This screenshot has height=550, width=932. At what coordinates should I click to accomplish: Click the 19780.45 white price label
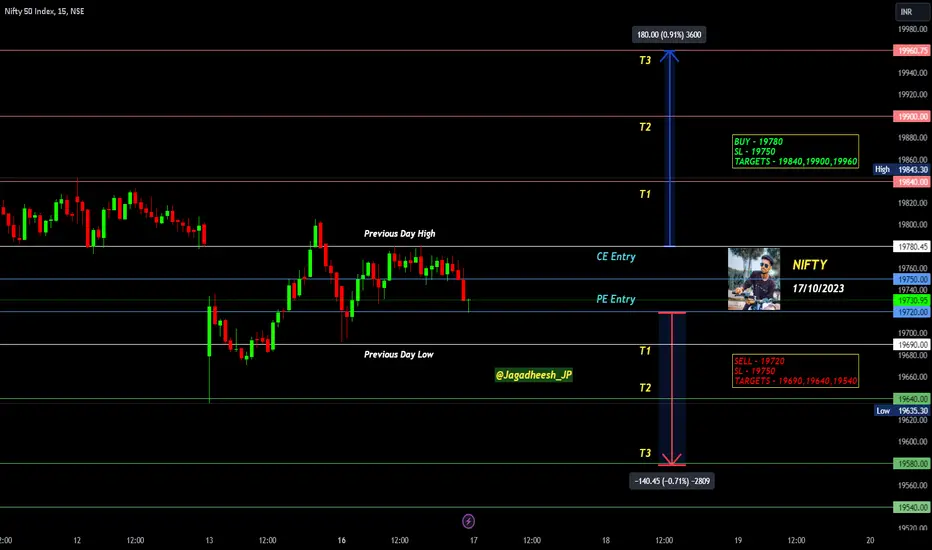tap(912, 246)
